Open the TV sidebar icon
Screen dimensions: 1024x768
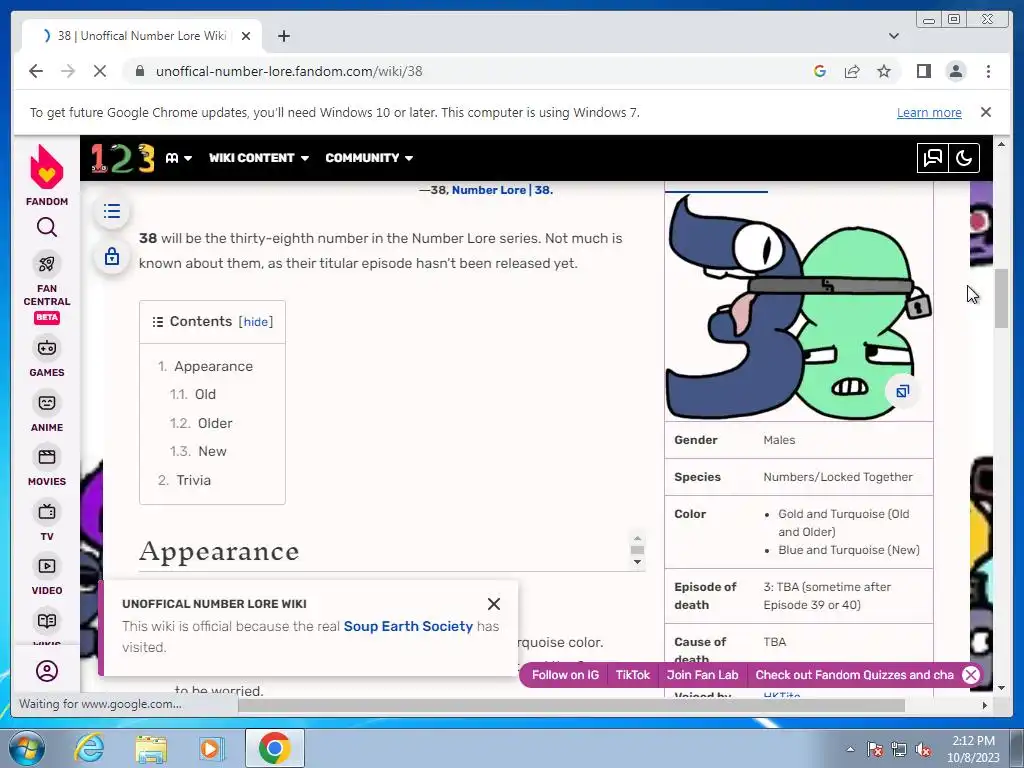(46, 511)
